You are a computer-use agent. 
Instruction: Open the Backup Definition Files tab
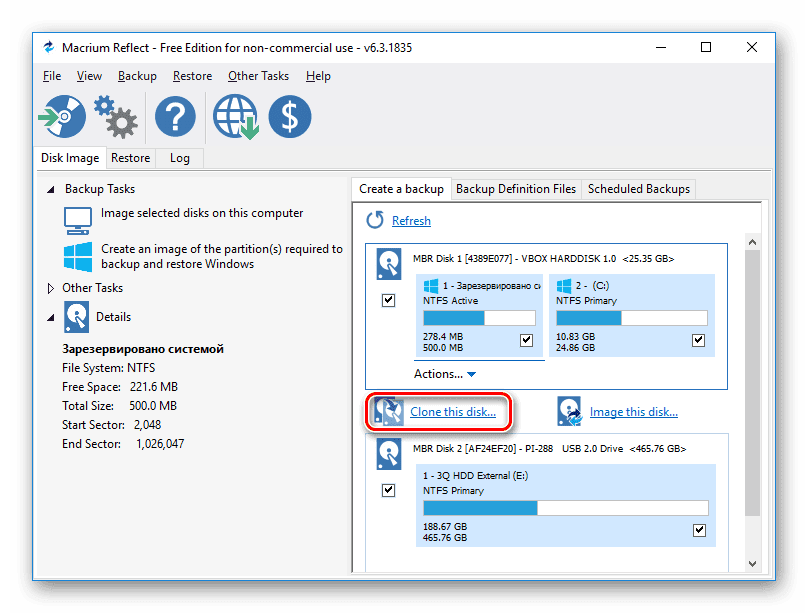(516, 189)
